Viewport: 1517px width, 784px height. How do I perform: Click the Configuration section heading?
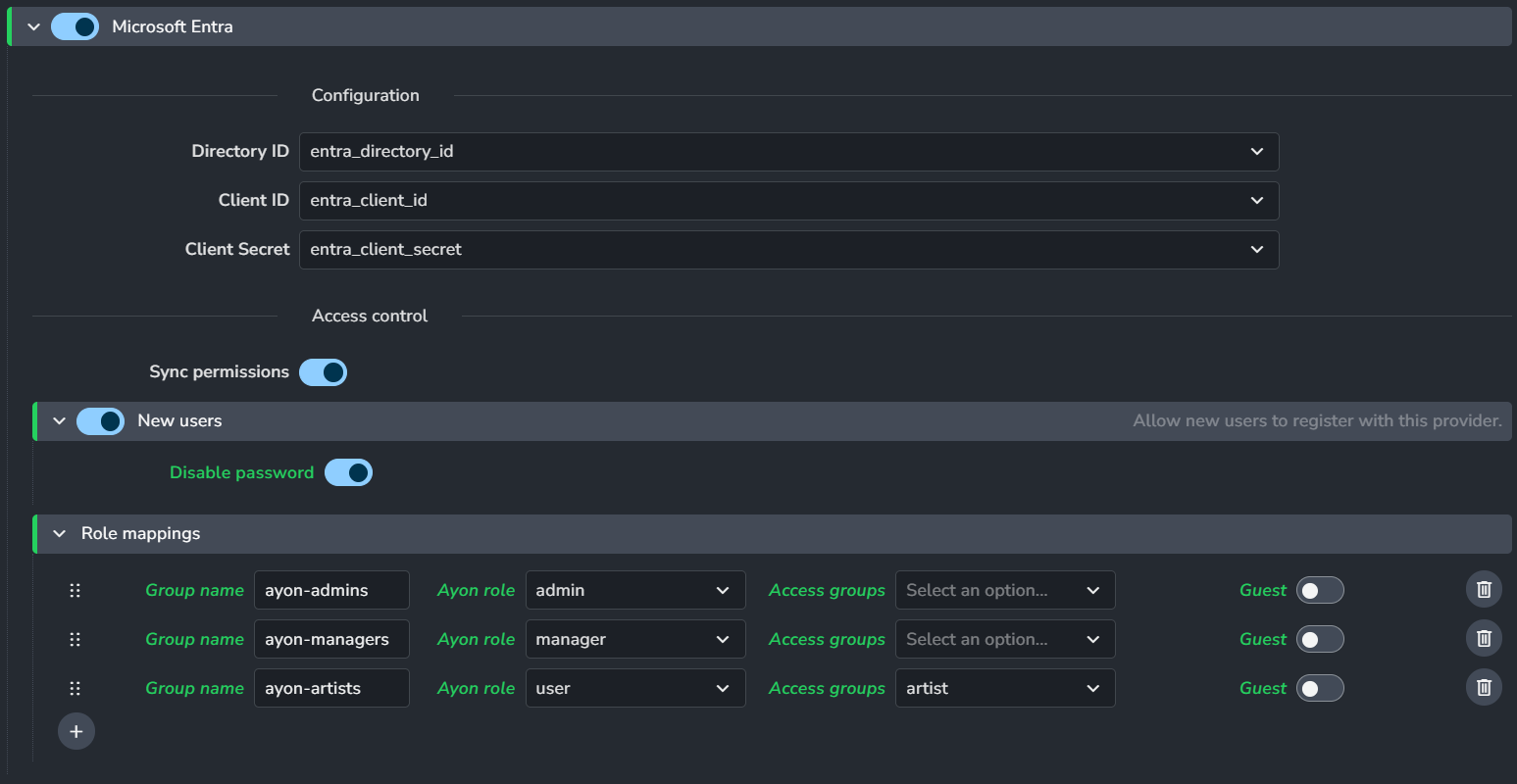point(366,95)
